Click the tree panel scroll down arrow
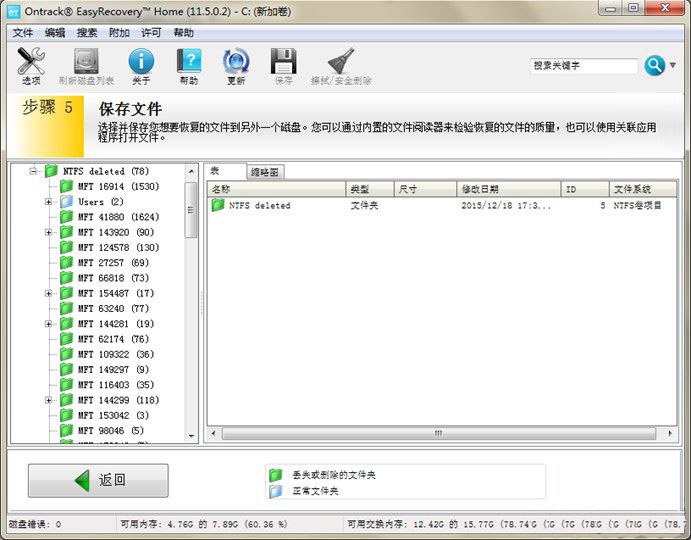The height and width of the screenshot is (540, 691). (191, 436)
